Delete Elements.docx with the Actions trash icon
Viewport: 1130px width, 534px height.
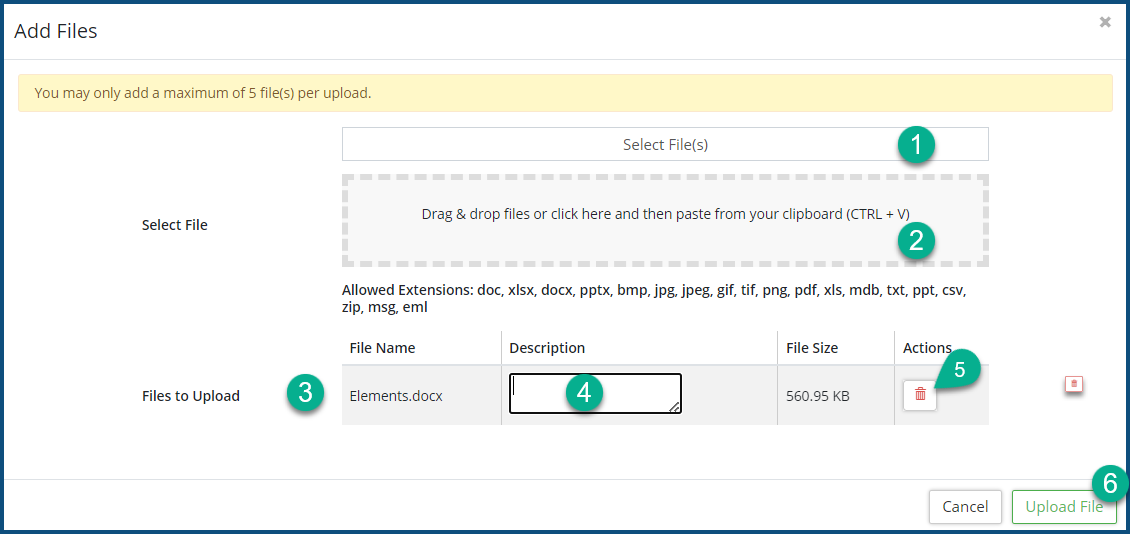click(x=920, y=395)
